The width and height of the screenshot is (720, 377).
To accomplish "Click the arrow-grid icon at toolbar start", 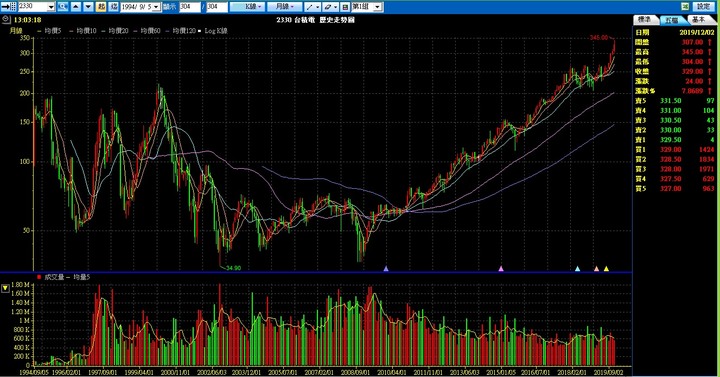I will tap(9, 6).
